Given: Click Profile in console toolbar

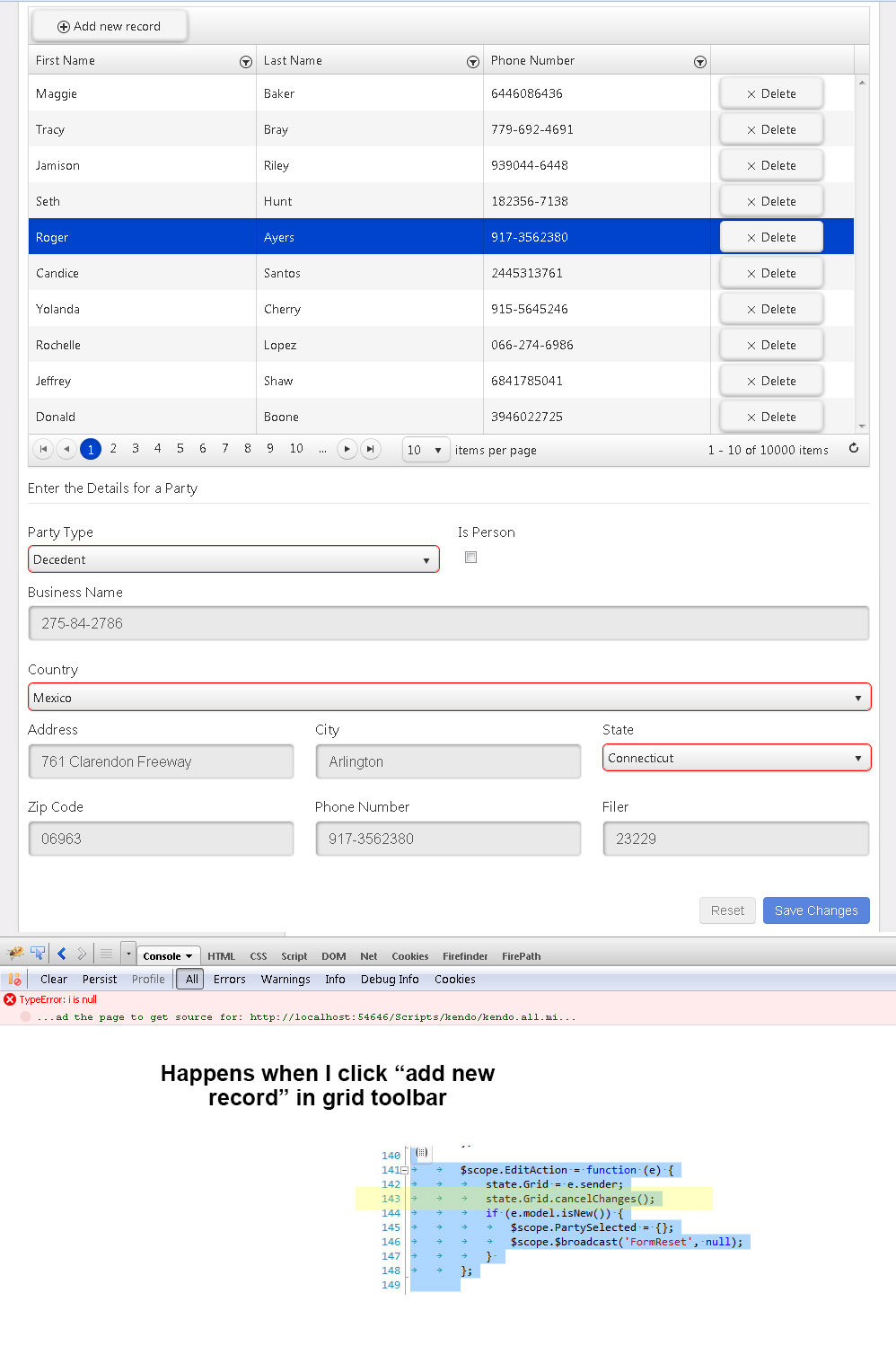Looking at the screenshot, I should pos(148,980).
